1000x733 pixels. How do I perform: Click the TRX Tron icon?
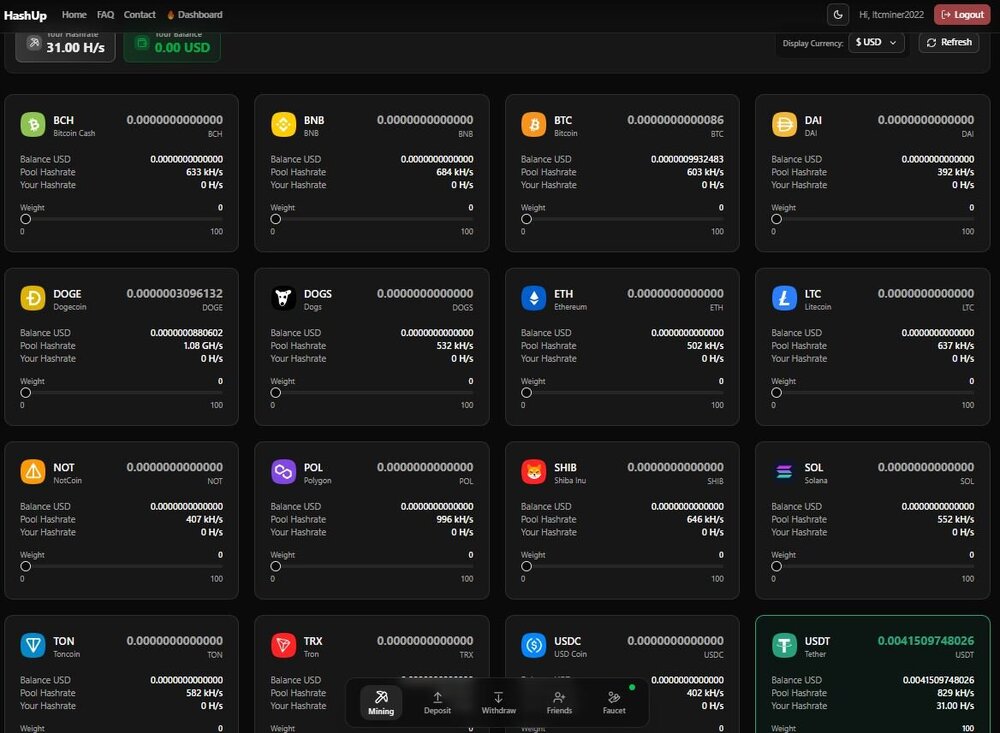click(283, 645)
